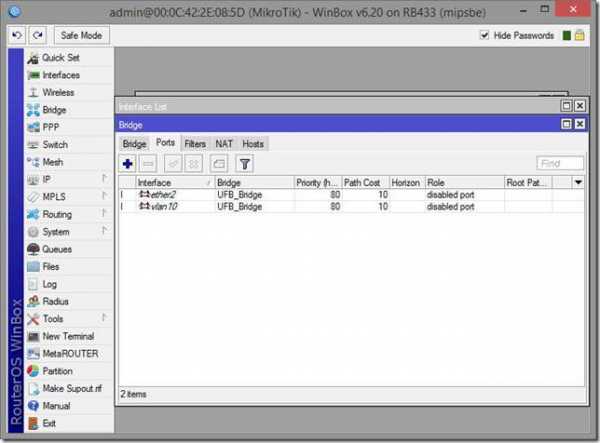This screenshot has height=443, width=600.
Task: Add a new bridge port with plus icon
Action: [128, 164]
